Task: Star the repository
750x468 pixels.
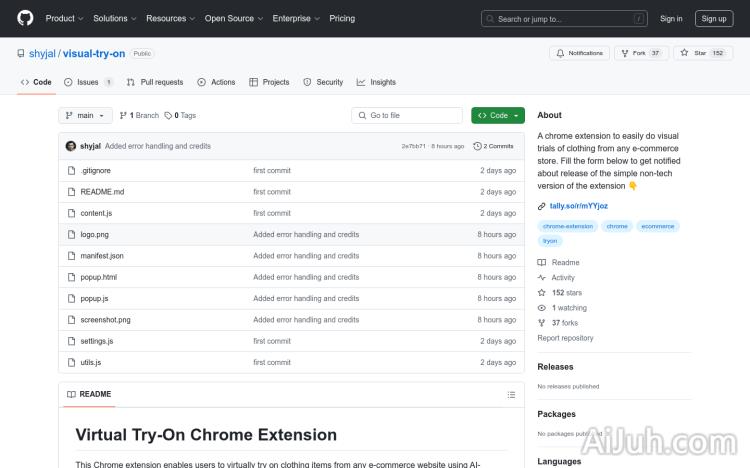Action: pyautogui.click(x=702, y=53)
